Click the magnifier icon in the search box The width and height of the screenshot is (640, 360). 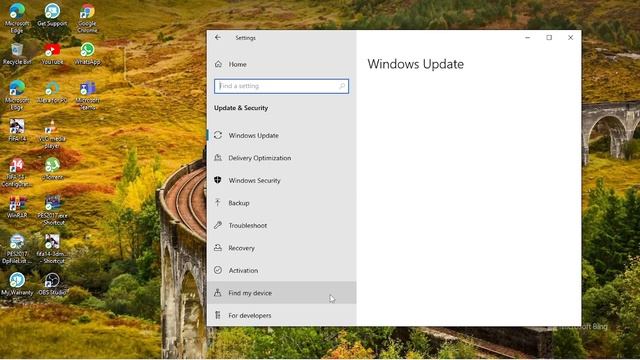(x=342, y=86)
